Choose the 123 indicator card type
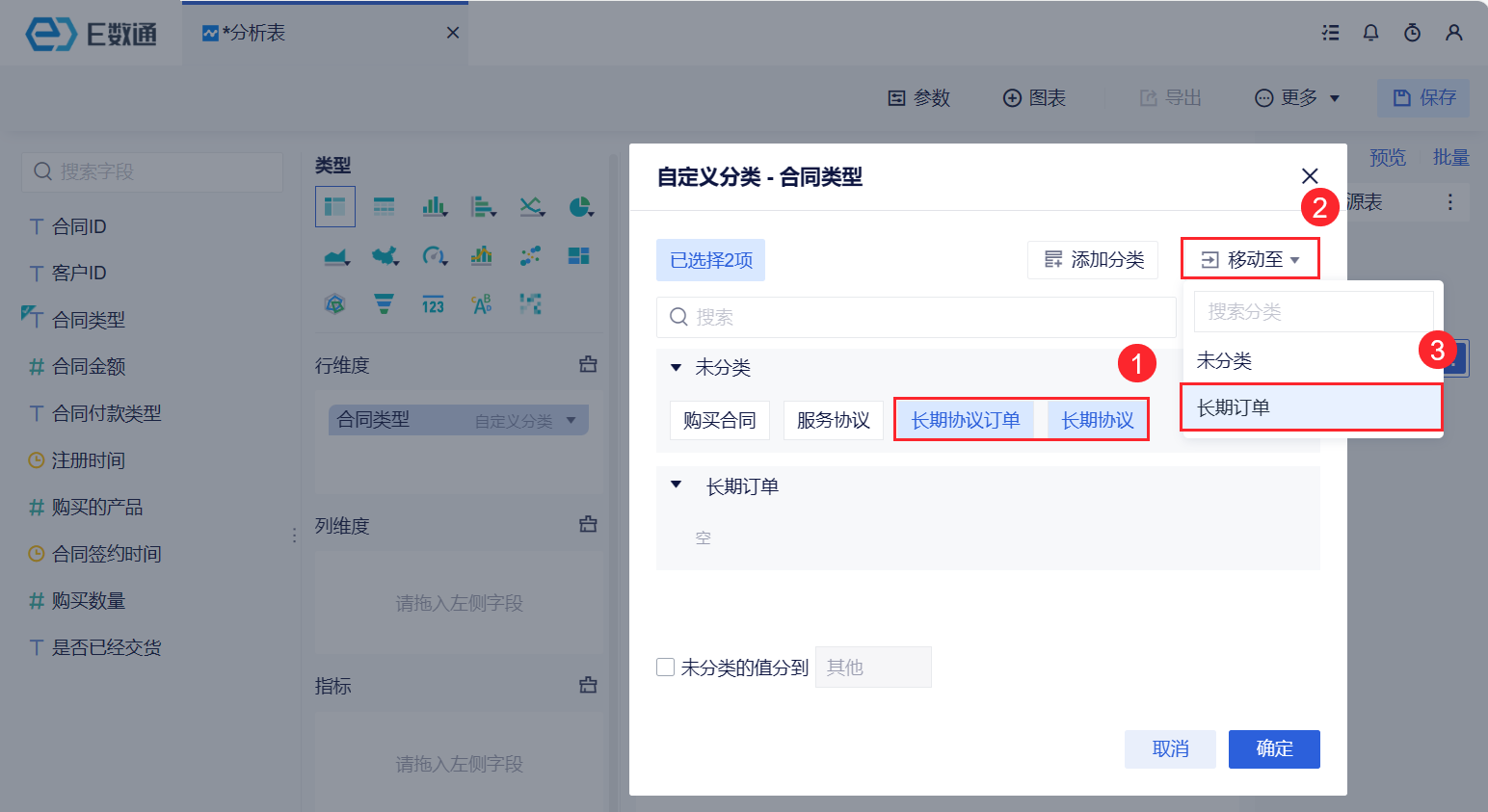 (x=433, y=304)
